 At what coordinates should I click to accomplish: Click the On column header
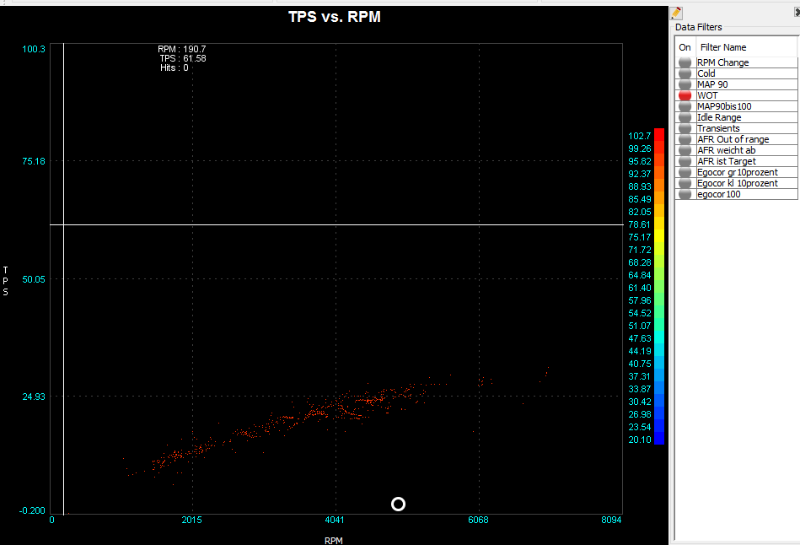pos(685,47)
